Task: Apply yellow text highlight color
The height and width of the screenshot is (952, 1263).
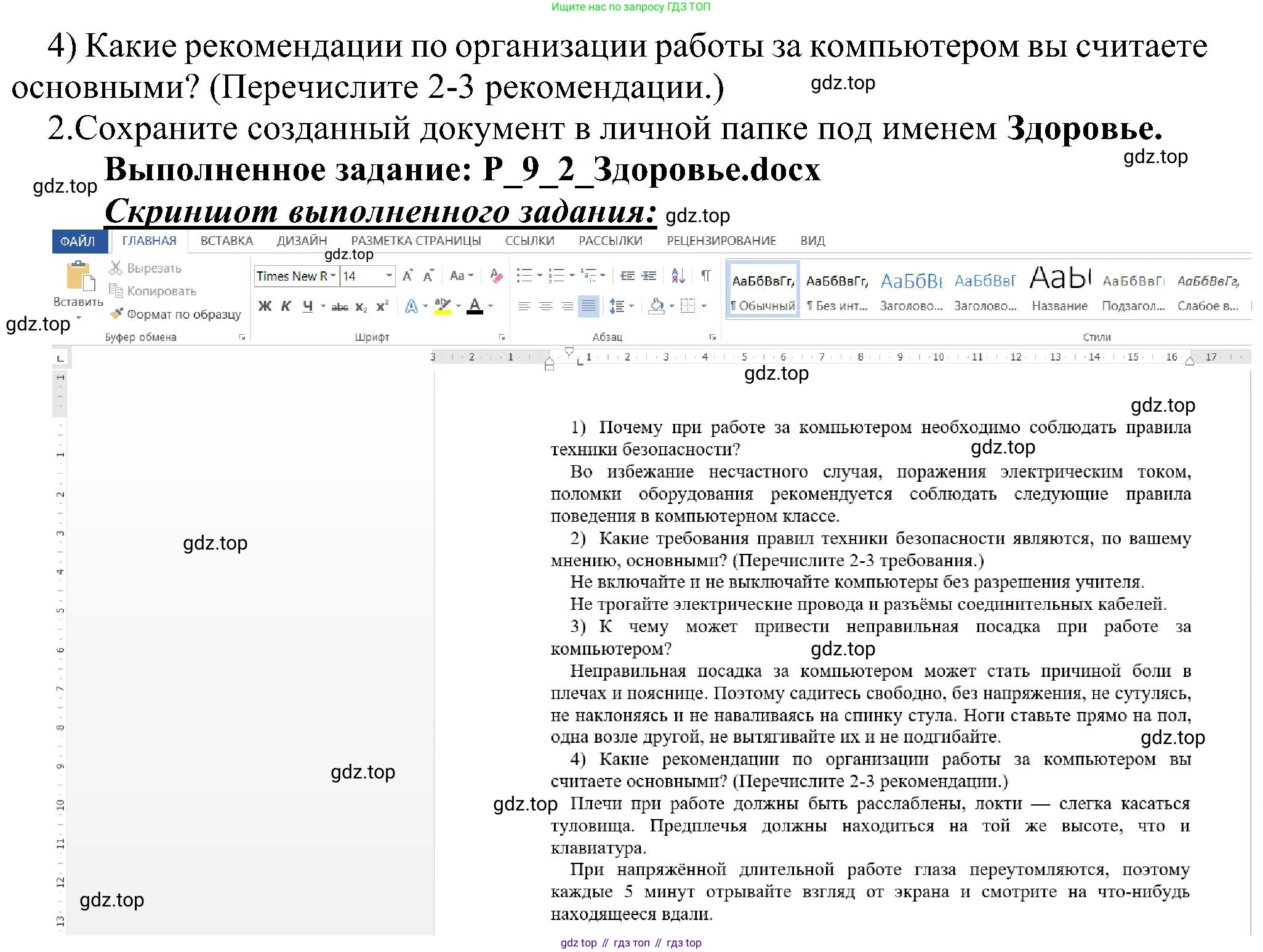Action: [442, 306]
